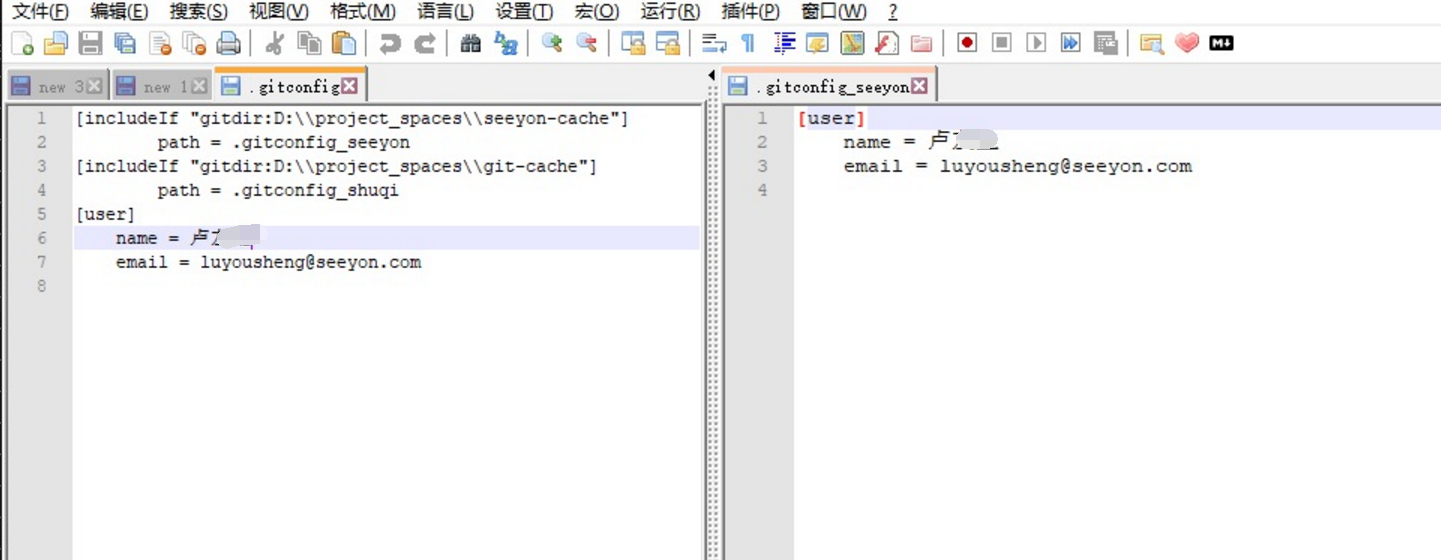Toggle show all characters pilcrow icon
This screenshot has height=560, width=1441.
(x=748, y=43)
